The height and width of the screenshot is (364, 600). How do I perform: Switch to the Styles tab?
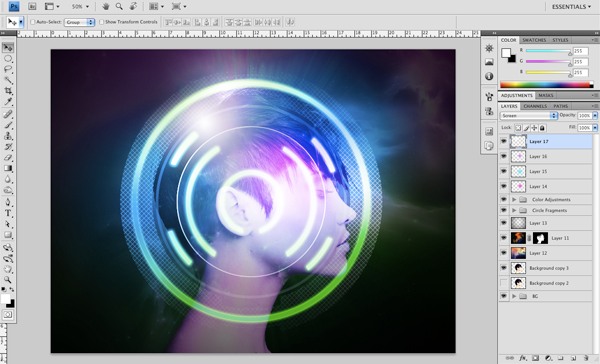pos(560,40)
